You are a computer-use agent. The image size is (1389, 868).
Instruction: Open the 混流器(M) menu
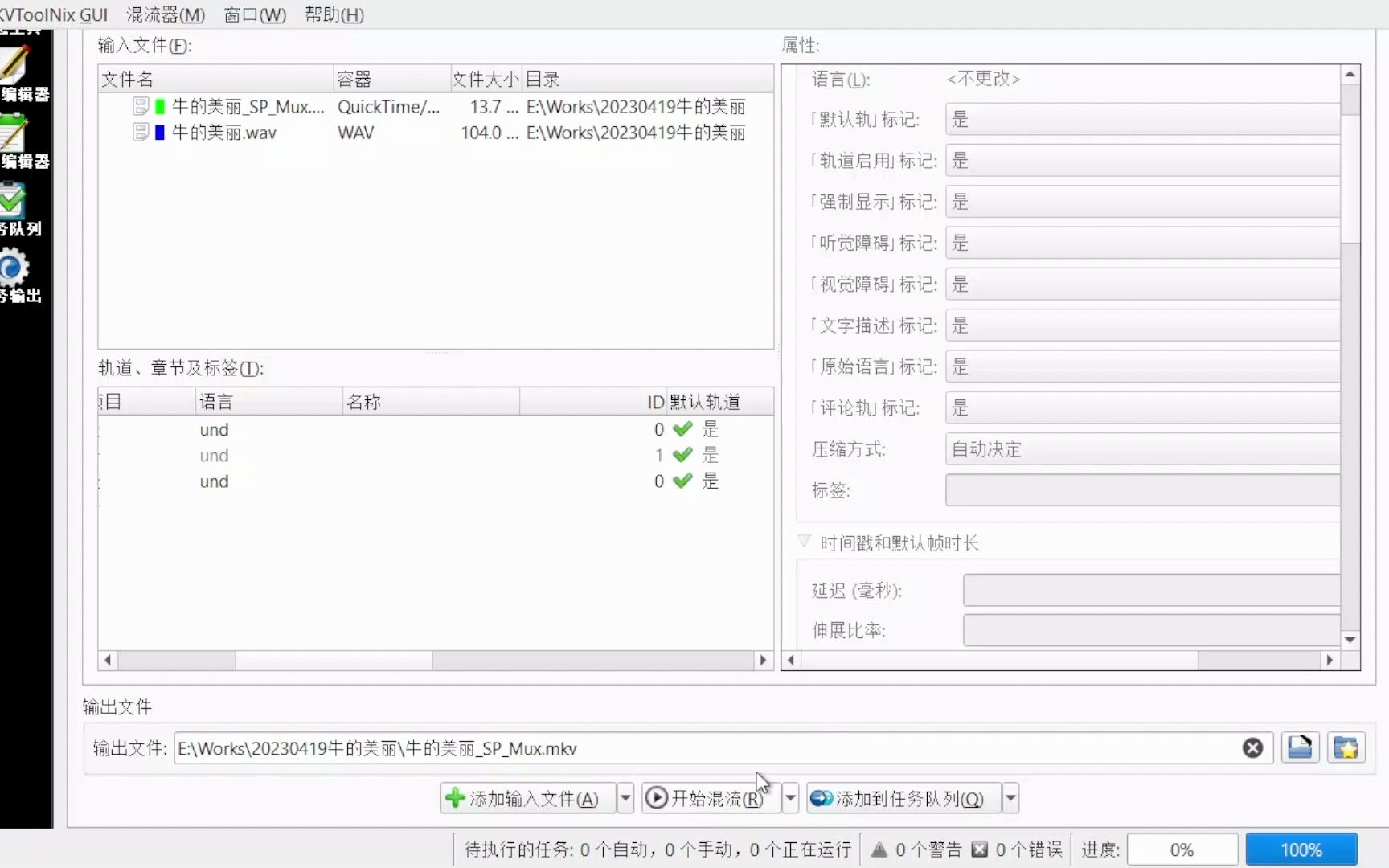[166, 14]
